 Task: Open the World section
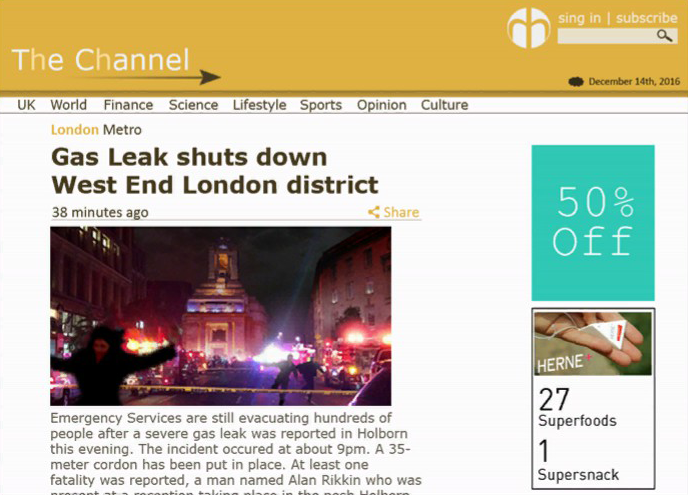[68, 105]
